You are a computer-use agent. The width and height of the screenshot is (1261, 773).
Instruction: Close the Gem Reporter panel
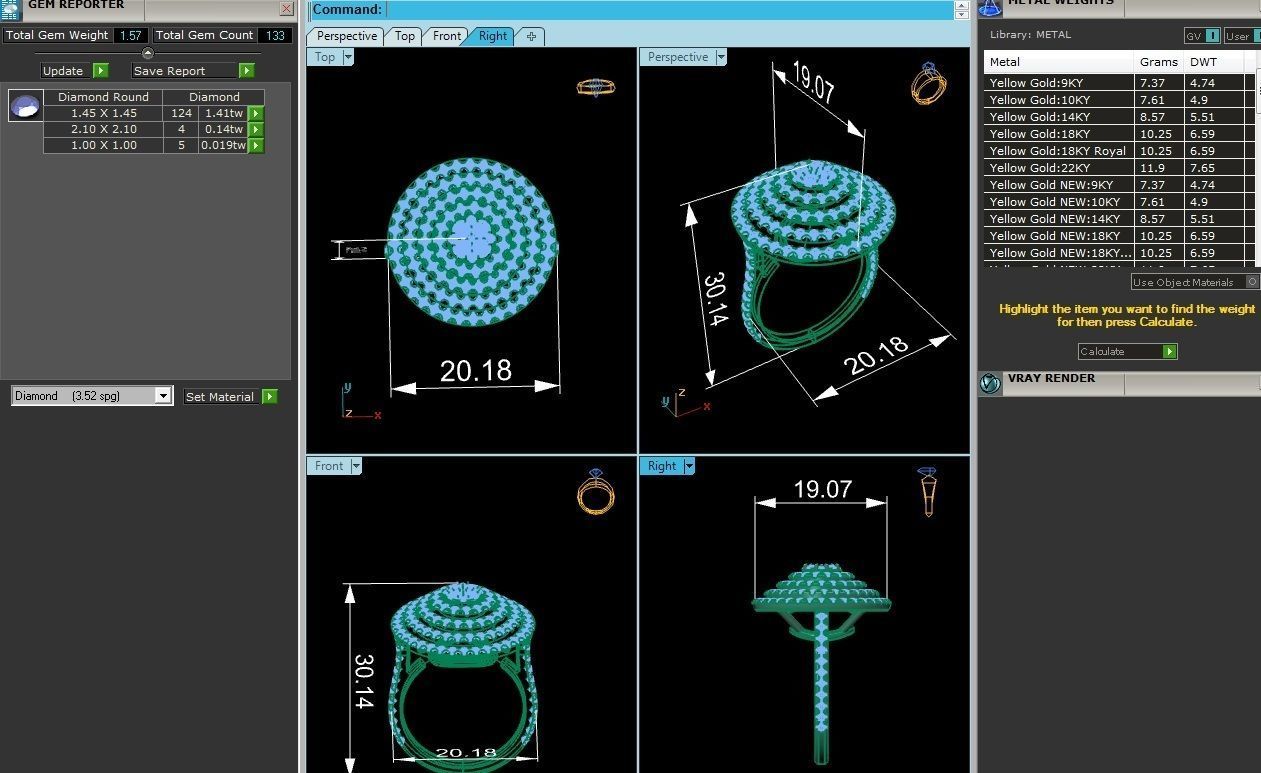pyautogui.click(x=286, y=9)
